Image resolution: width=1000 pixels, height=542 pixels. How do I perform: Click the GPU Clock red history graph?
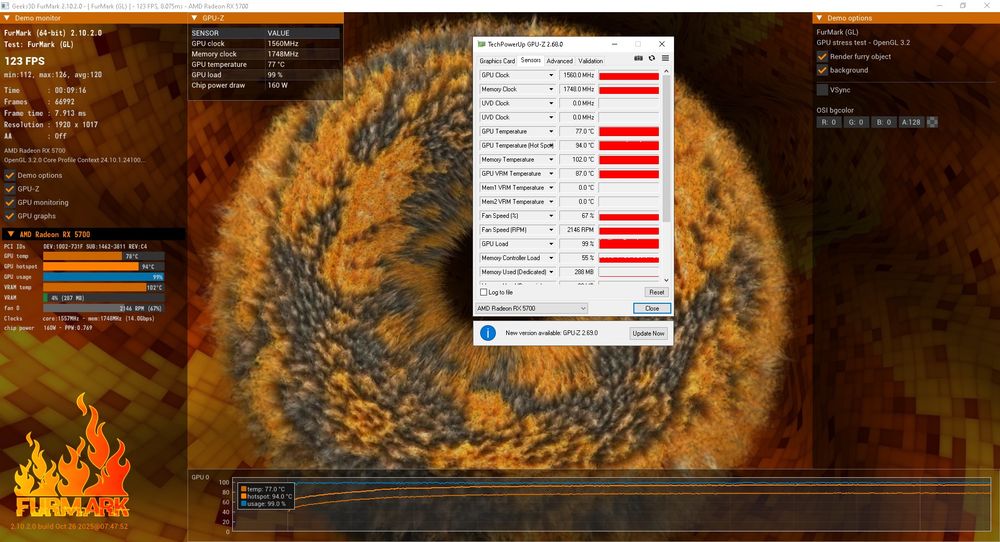[x=629, y=75]
